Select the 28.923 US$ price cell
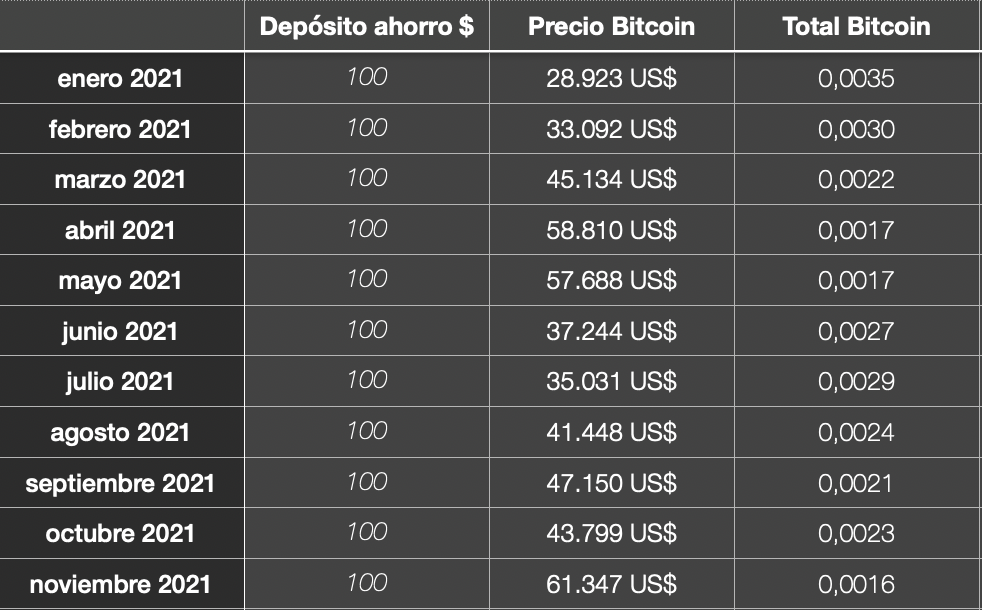This screenshot has height=610, width=982. 612,78
